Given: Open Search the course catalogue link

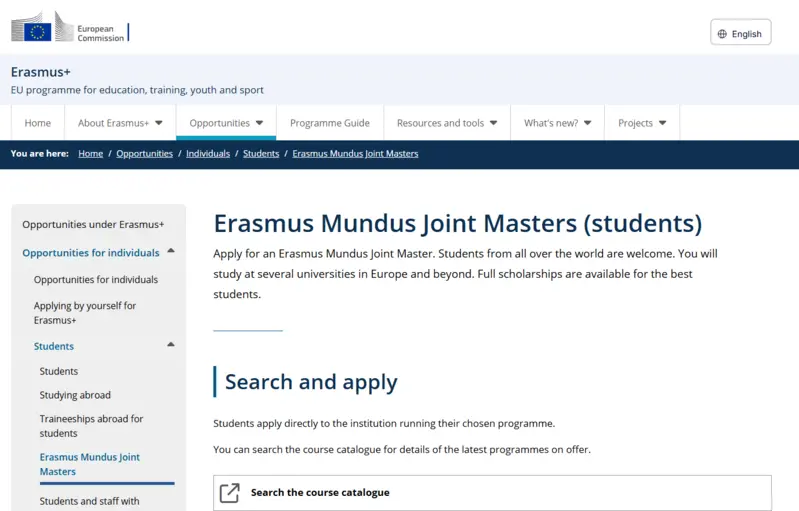Looking at the screenshot, I should pyautogui.click(x=492, y=493).
